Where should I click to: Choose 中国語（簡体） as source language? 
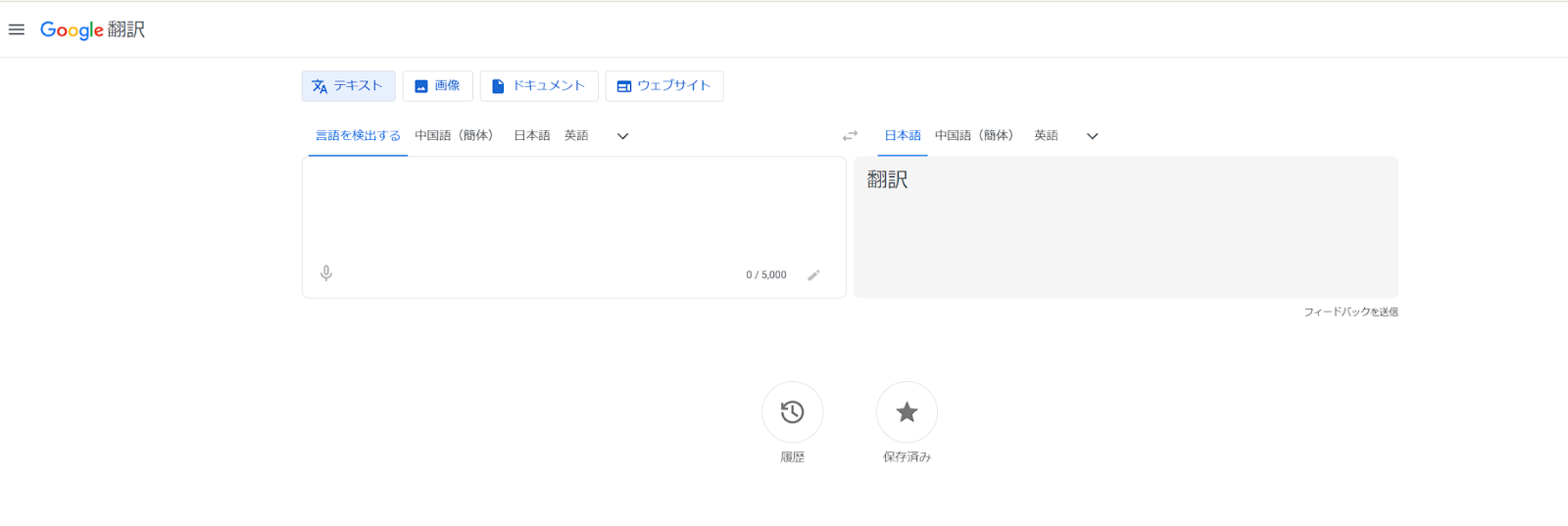coord(454,136)
